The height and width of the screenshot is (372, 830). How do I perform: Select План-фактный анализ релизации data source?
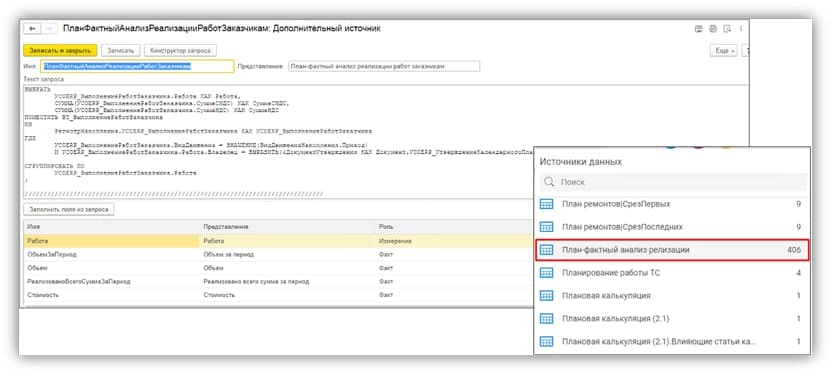pyautogui.click(x=672, y=250)
